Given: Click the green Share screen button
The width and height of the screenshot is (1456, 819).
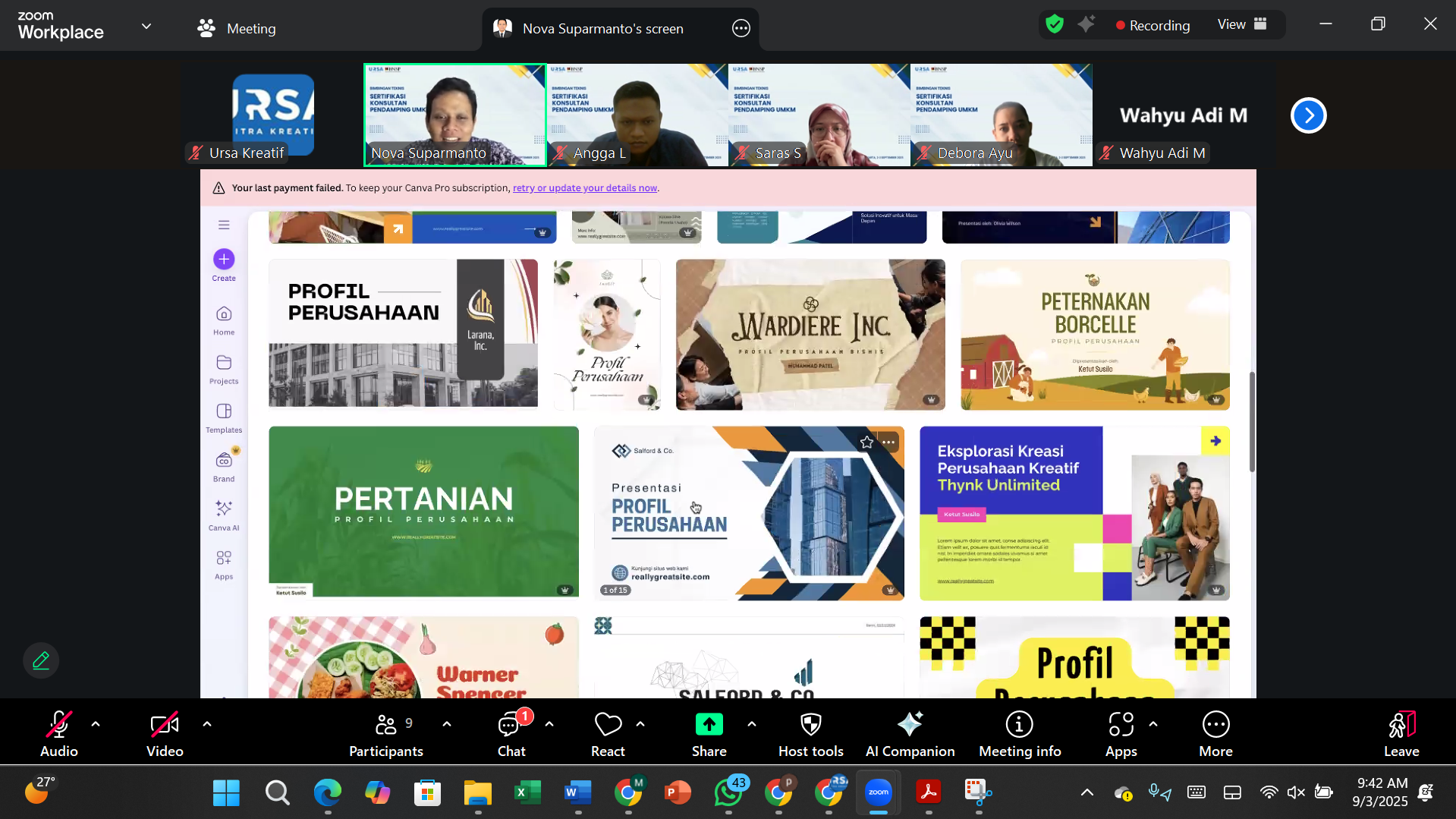Looking at the screenshot, I should point(709,734).
